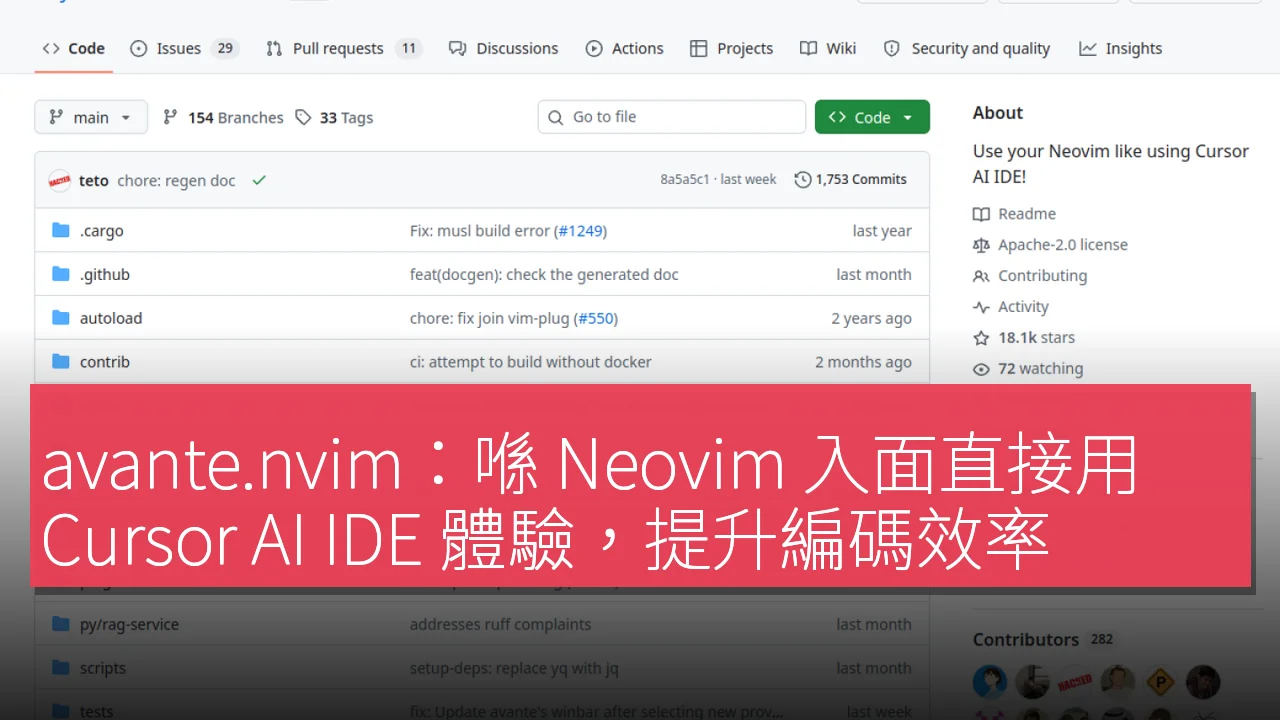Open 'ci: attempt to build without docker' commit
The height and width of the screenshot is (720, 1280).
click(531, 362)
